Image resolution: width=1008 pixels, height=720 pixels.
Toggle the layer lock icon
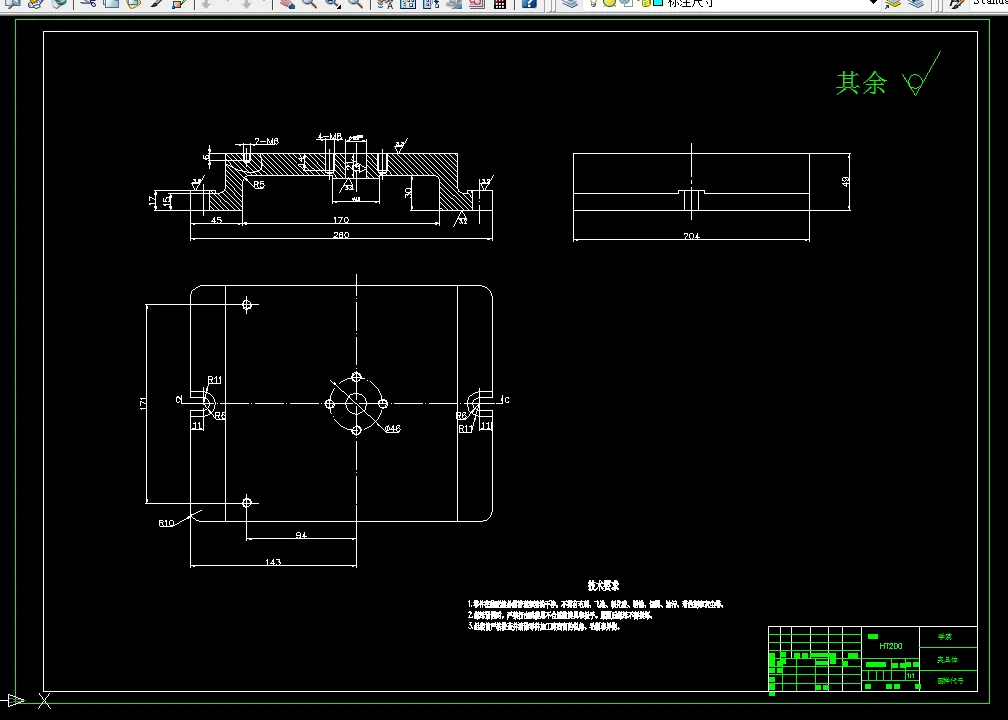(x=645, y=3)
